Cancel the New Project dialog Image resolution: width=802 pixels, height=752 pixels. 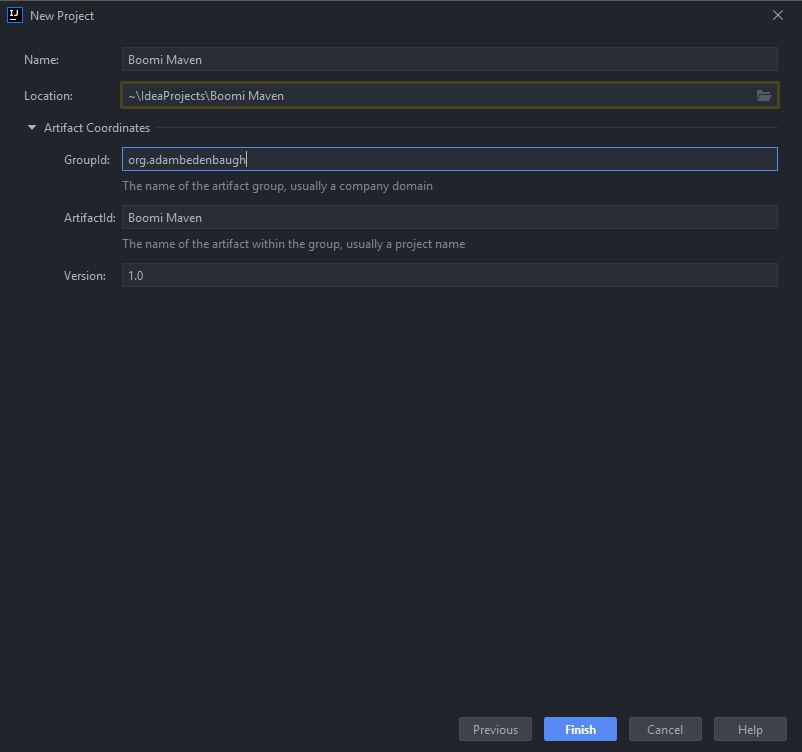pyautogui.click(x=665, y=729)
